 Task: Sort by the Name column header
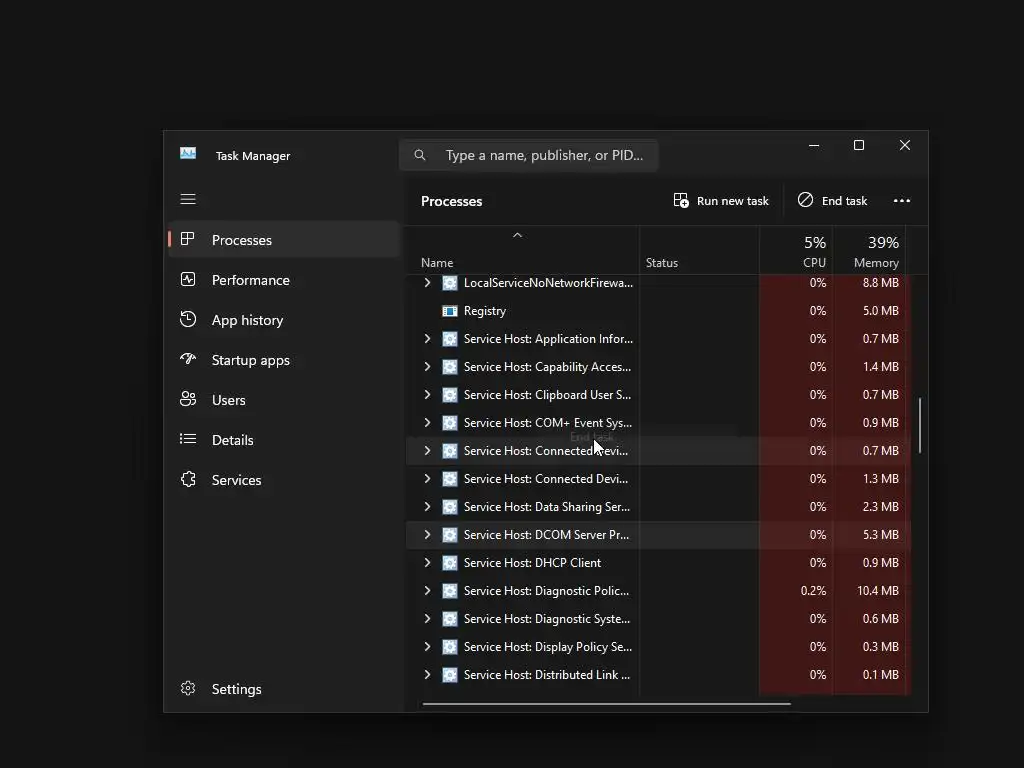click(522, 251)
